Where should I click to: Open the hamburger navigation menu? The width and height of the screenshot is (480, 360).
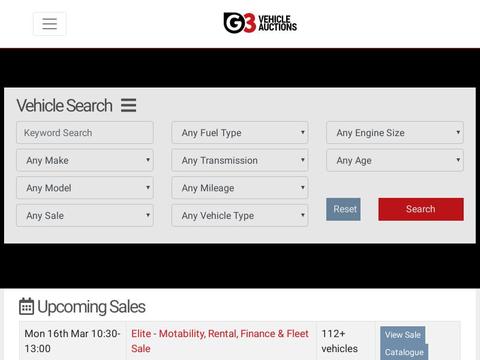(49, 24)
